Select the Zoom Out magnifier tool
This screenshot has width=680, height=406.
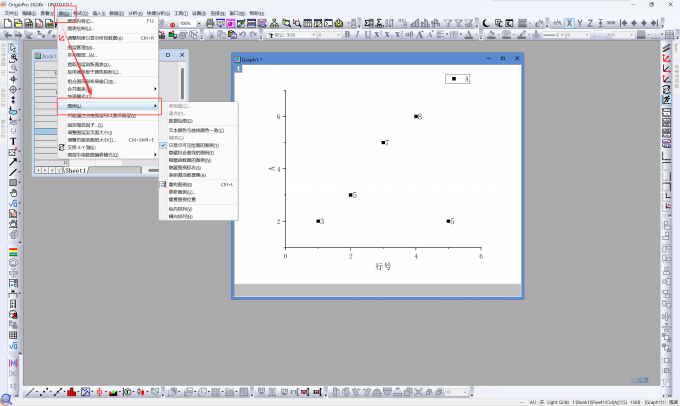pyautogui.click(x=13, y=69)
